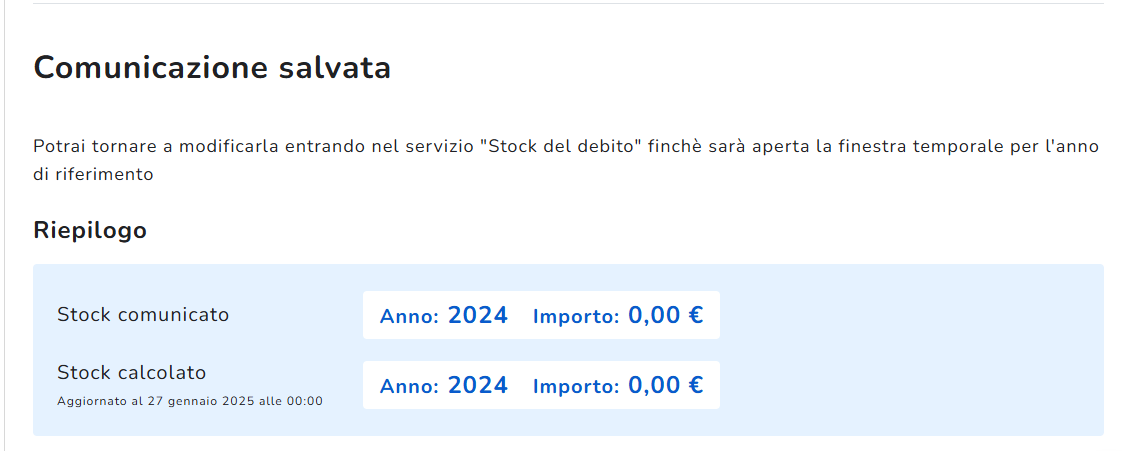Viewport: 1139px width, 451px height.
Task: Click "di riferimento" on the paragraph's second line
Action: (x=93, y=174)
